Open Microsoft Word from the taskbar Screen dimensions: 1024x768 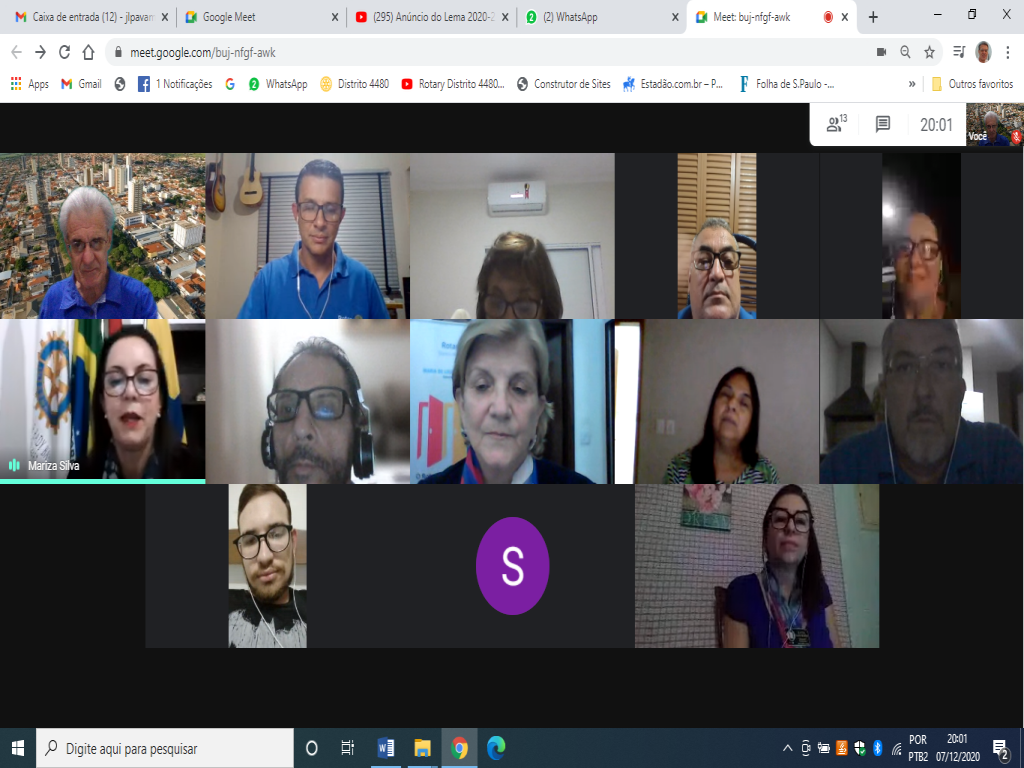click(x=385, y=748)
